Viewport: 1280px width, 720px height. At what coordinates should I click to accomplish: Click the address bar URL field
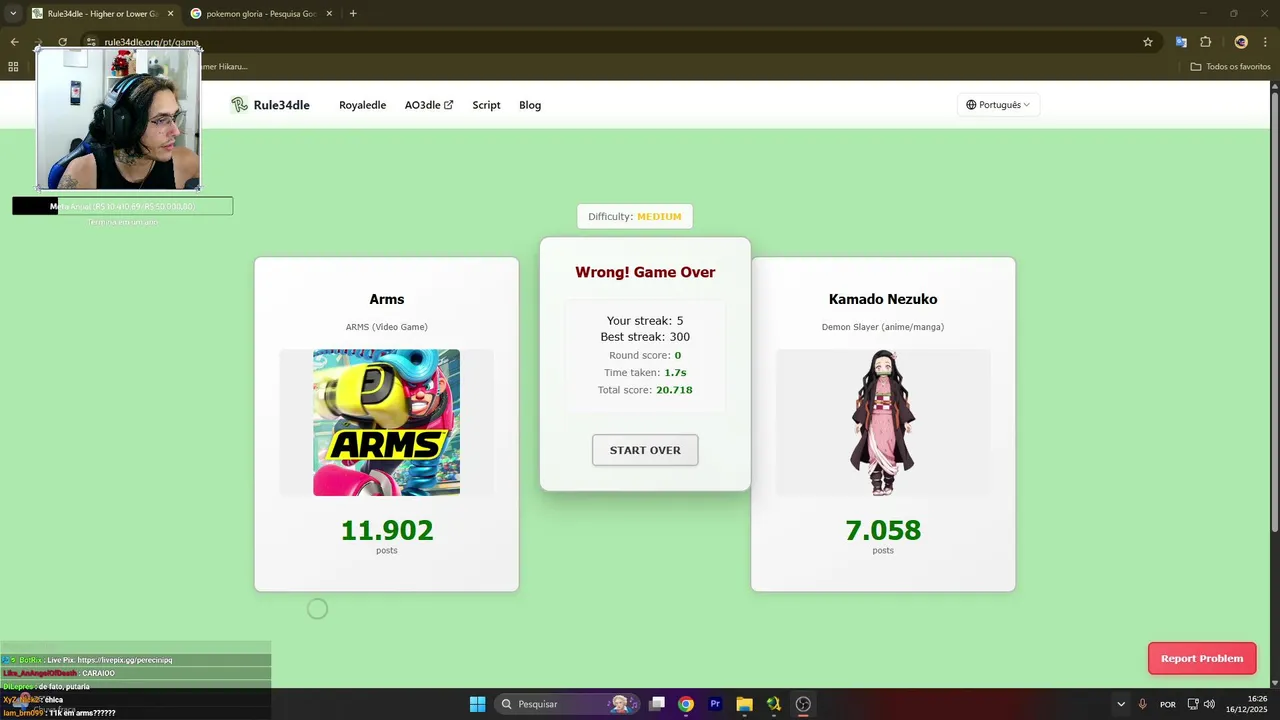tap(620, 42)
